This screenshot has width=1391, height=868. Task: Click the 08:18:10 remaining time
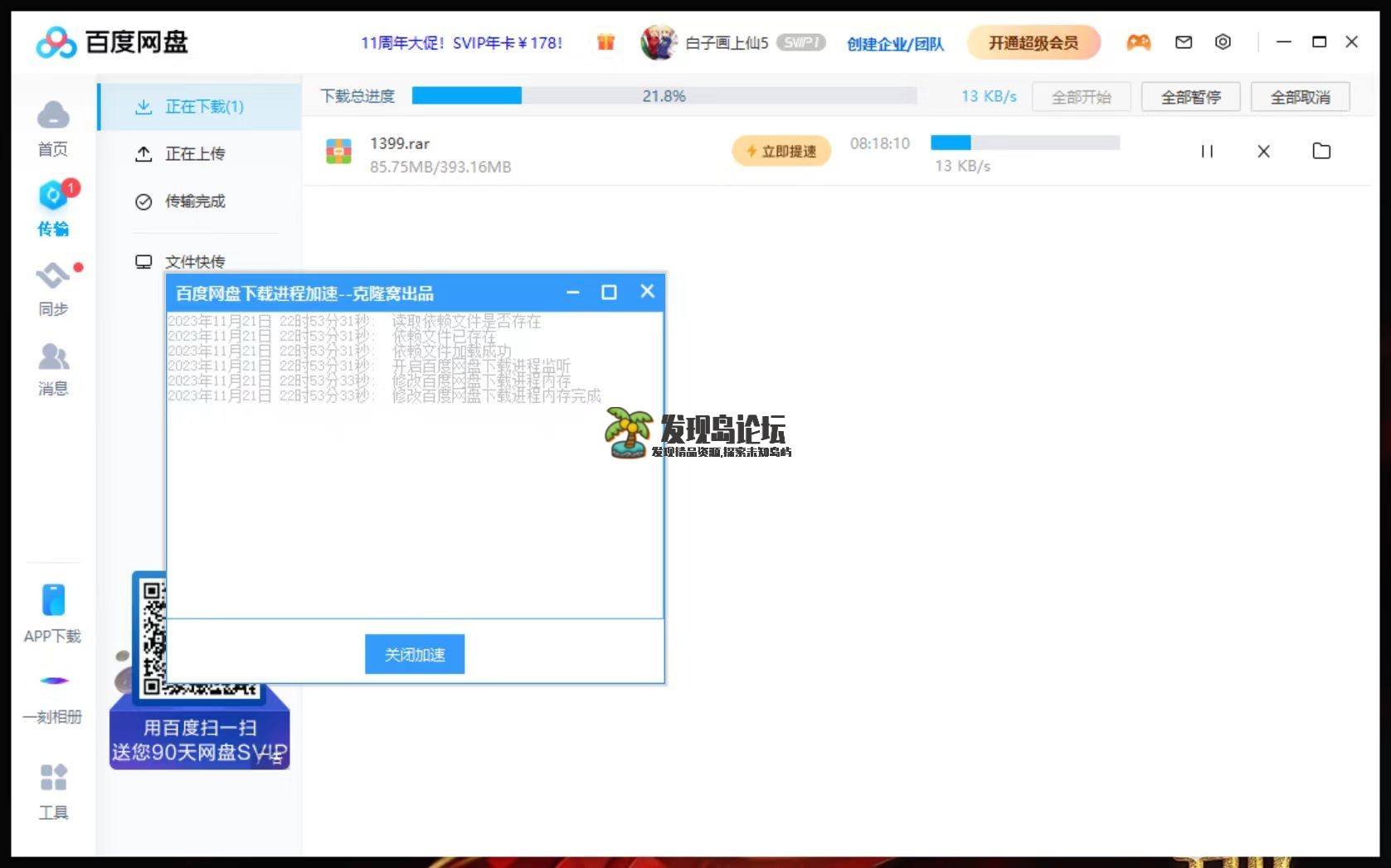[880, 143]
